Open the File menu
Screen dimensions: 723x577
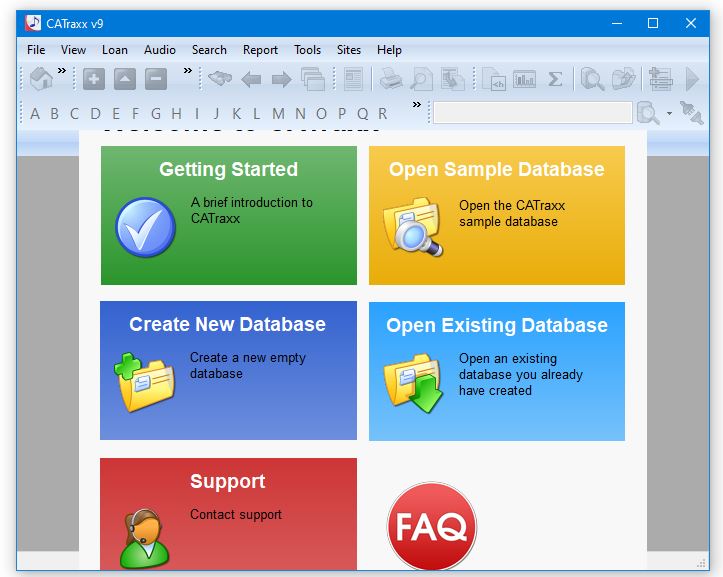click(36, 50)
